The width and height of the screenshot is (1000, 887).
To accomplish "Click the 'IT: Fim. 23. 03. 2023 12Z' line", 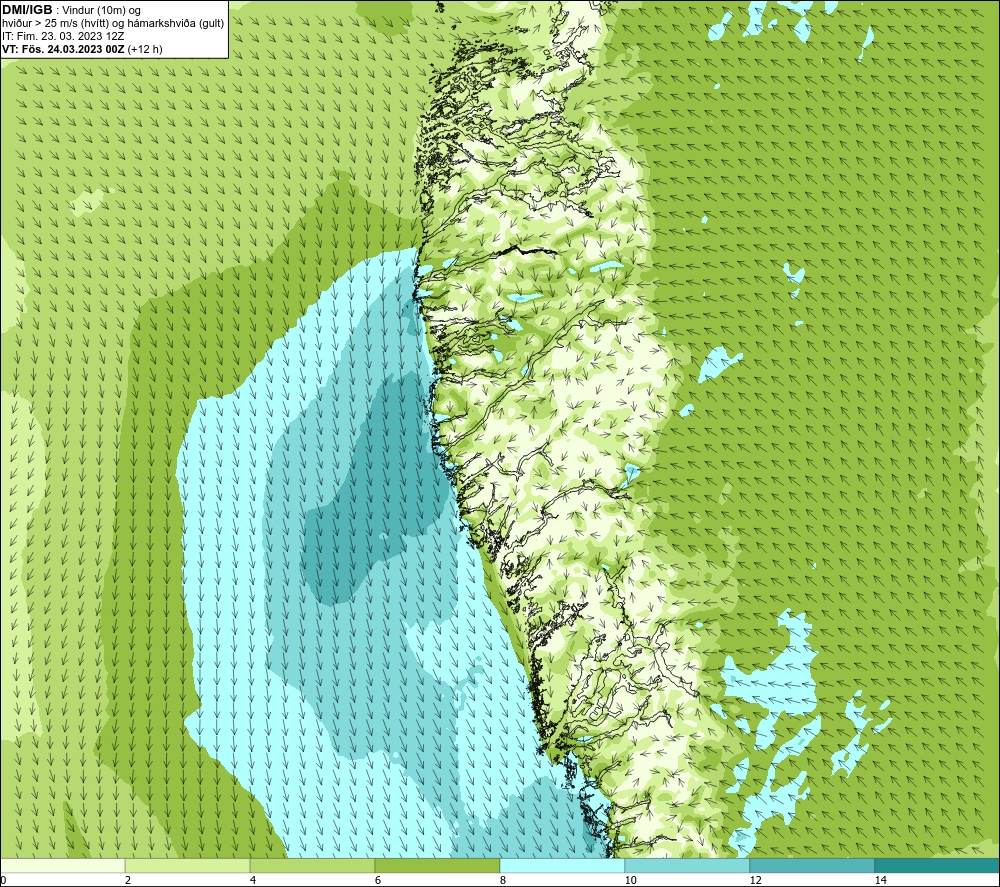I will 63,36.
